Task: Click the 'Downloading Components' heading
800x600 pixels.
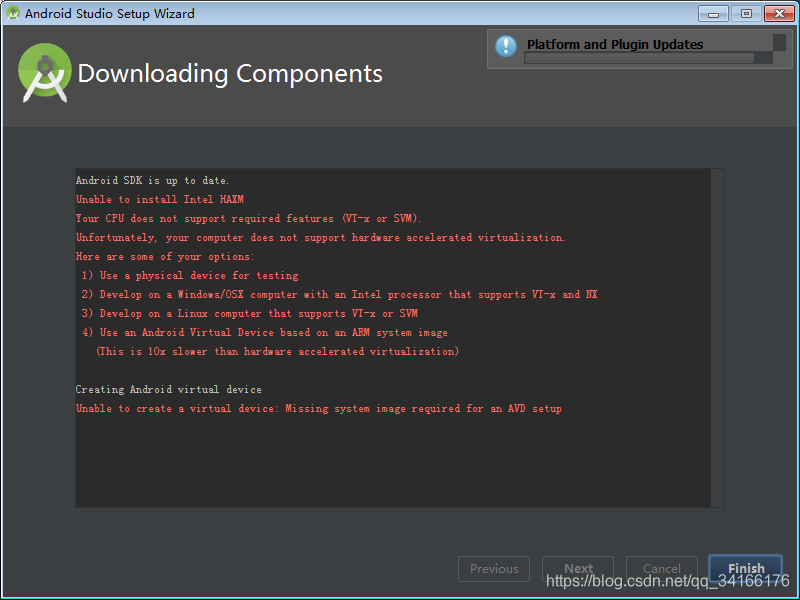Action: 230,73
